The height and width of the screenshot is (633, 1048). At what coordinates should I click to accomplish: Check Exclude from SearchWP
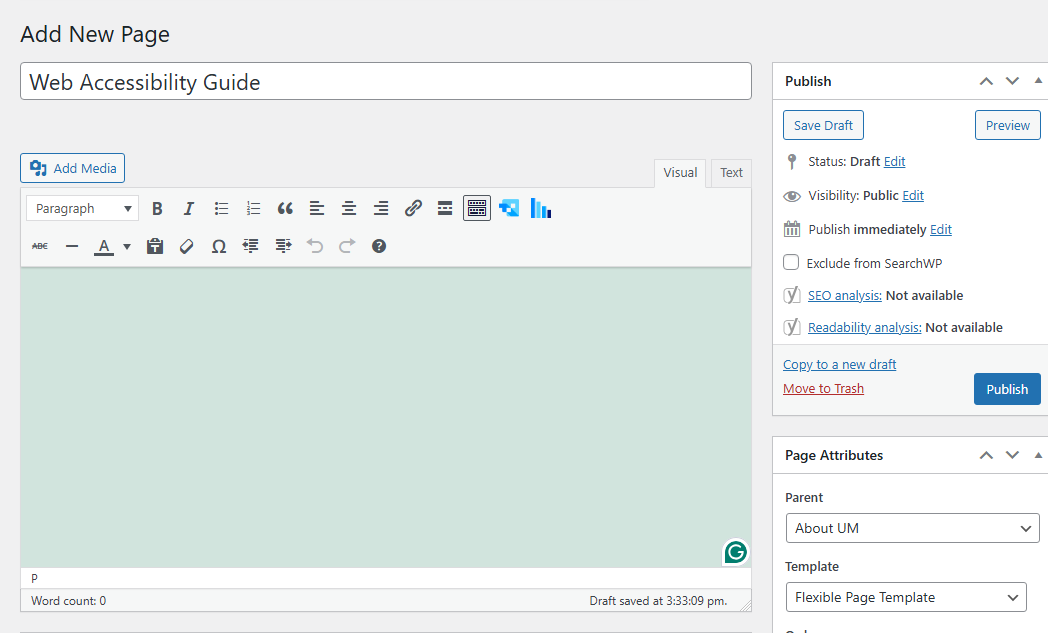point(791,262)
